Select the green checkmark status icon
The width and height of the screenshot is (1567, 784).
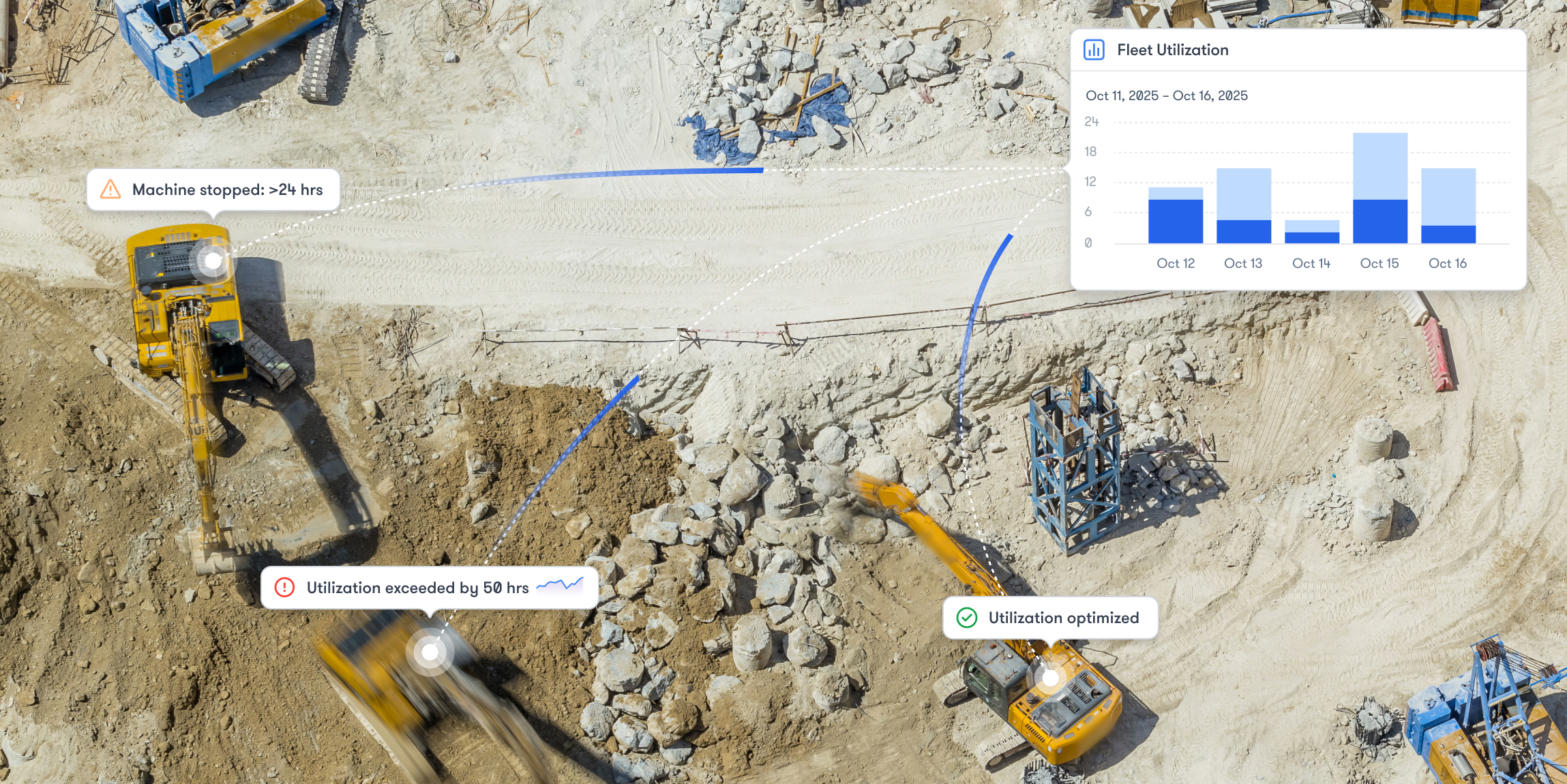[x=968, y=618]
